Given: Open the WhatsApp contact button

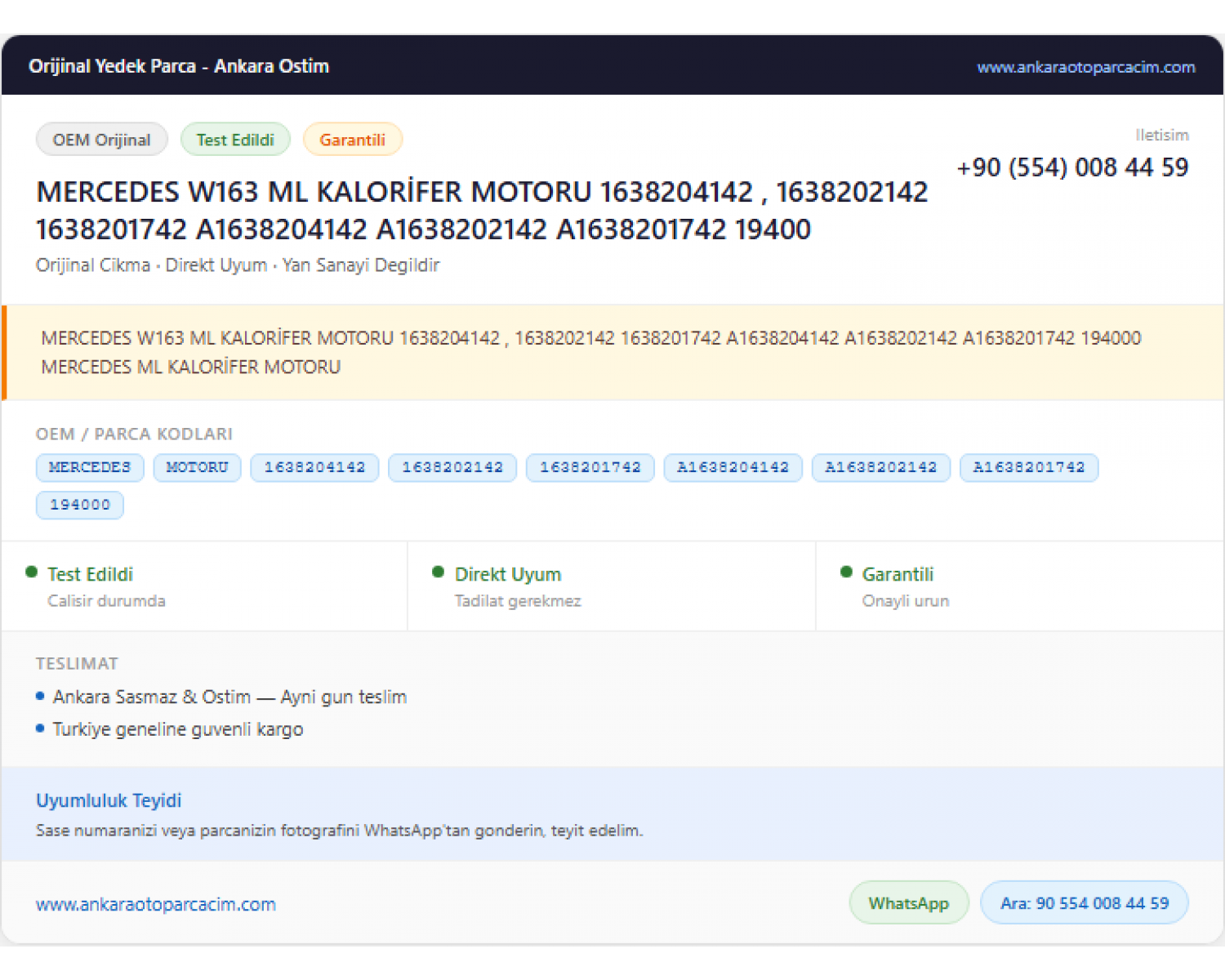Looking at the screenshot, I should pos(909,903).
